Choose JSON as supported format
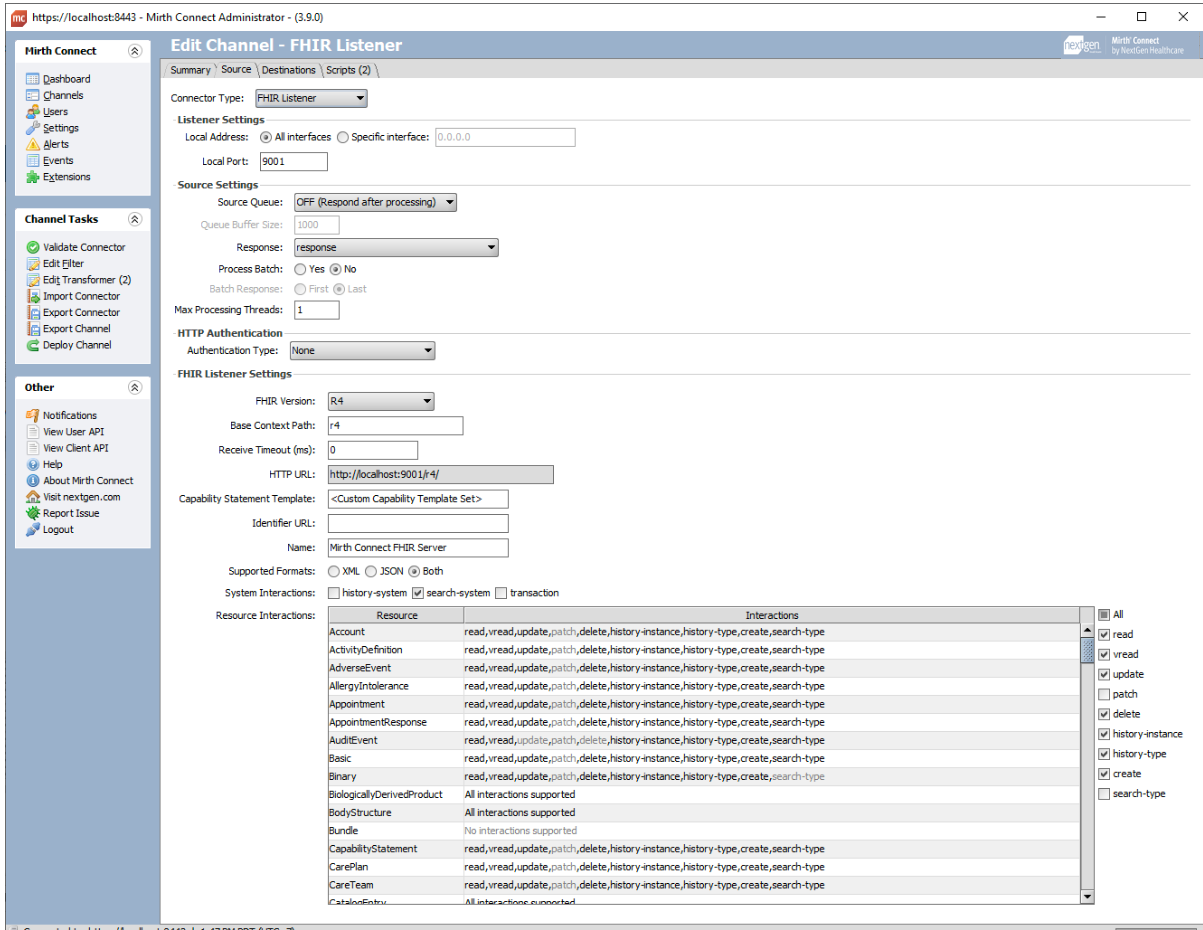Viewport: 1203px width, 930px height. click(x=371, y=571)
